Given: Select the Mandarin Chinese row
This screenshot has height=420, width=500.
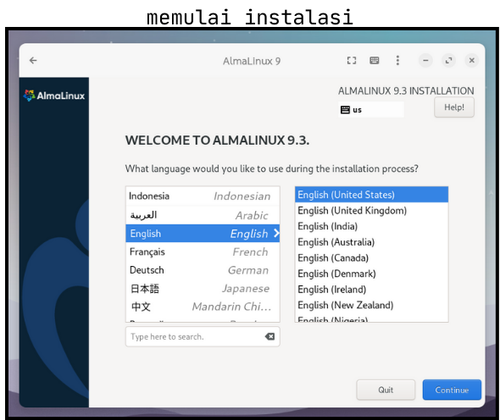Looking at the screenshot, I should point(203,306).
